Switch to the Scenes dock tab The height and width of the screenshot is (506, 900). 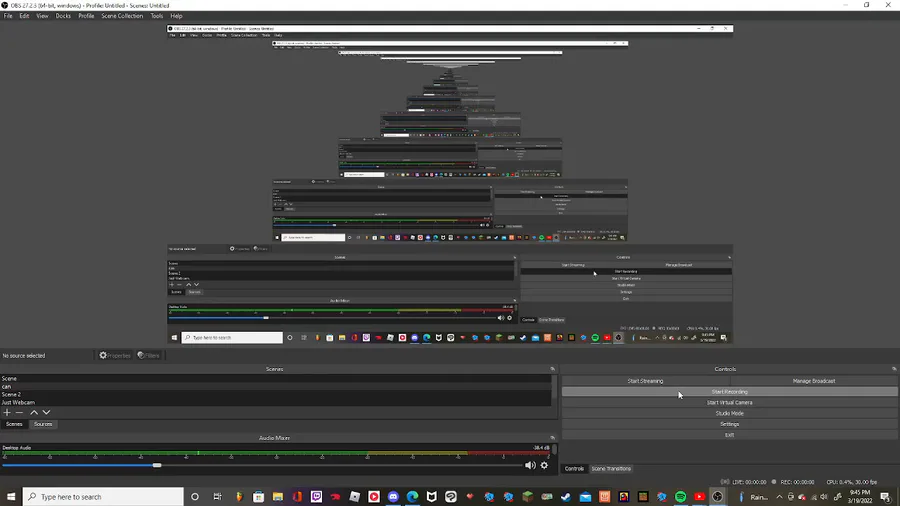pos(14,425)
